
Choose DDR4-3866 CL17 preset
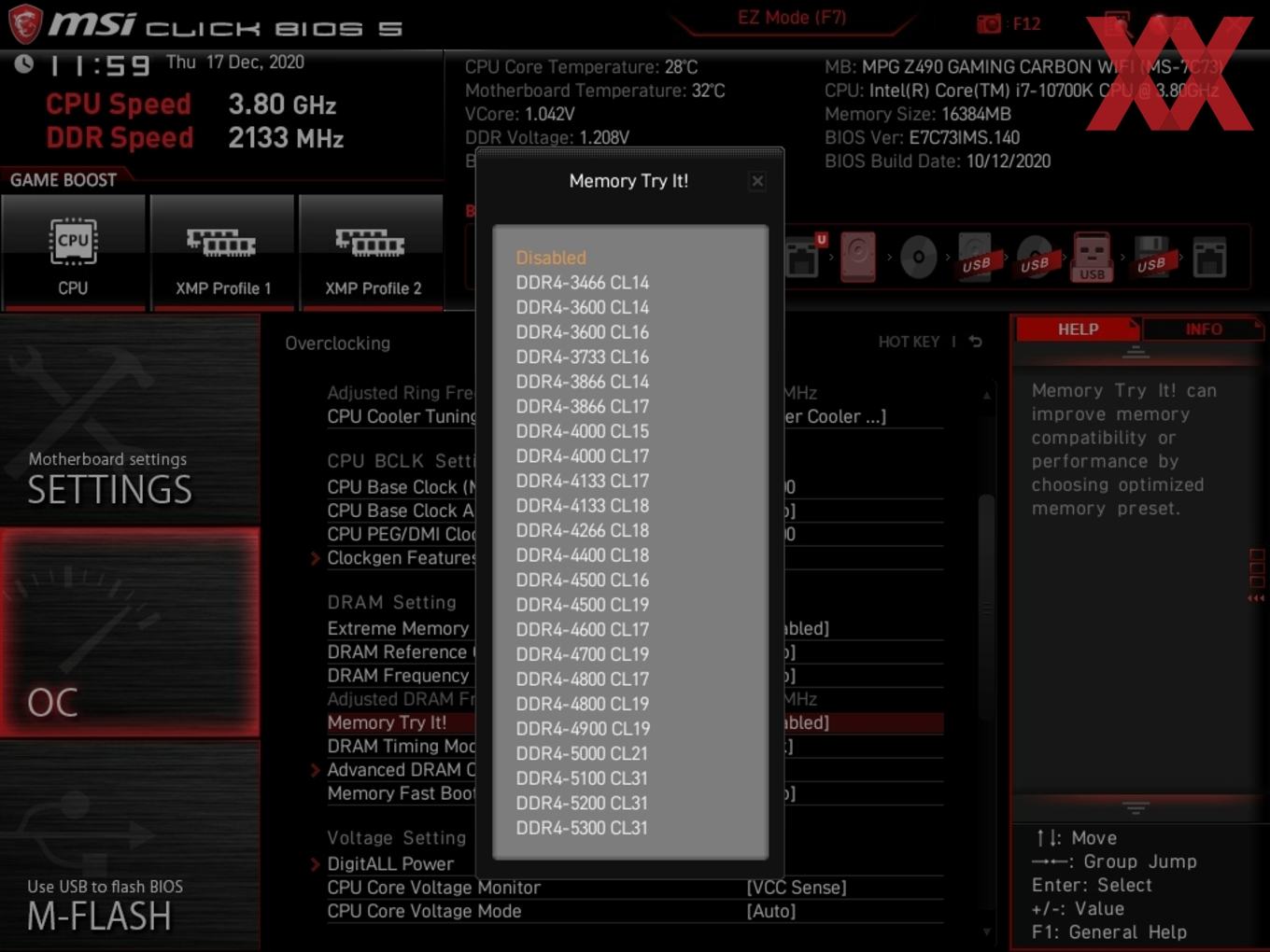pos(583,406)
